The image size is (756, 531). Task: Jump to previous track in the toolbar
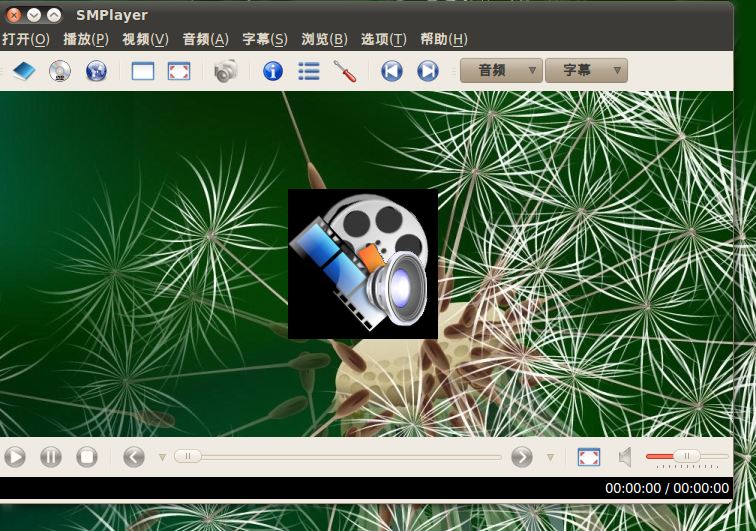click(x=392, y=71)
